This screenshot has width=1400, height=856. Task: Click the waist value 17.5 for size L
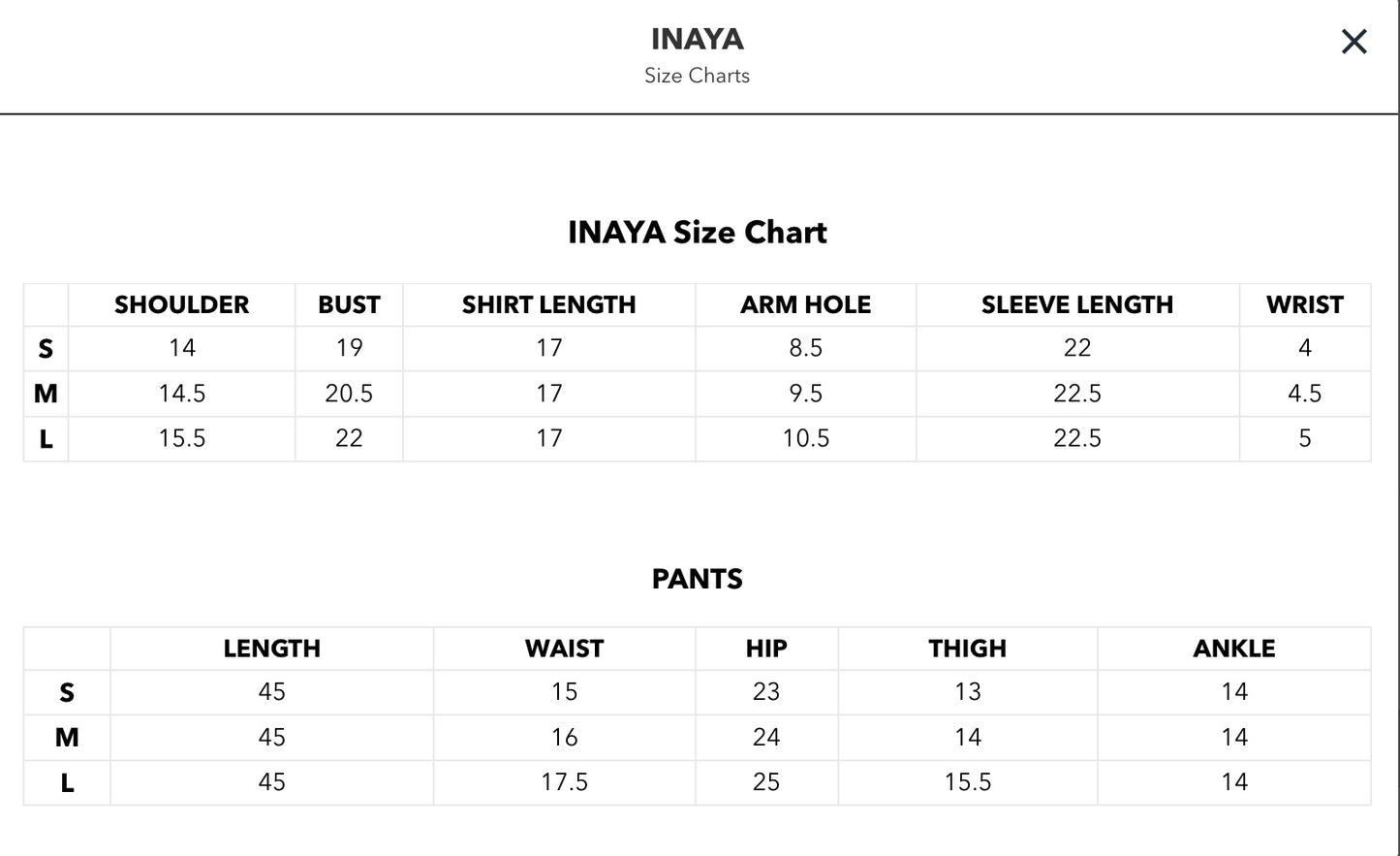tap(565, 782)
